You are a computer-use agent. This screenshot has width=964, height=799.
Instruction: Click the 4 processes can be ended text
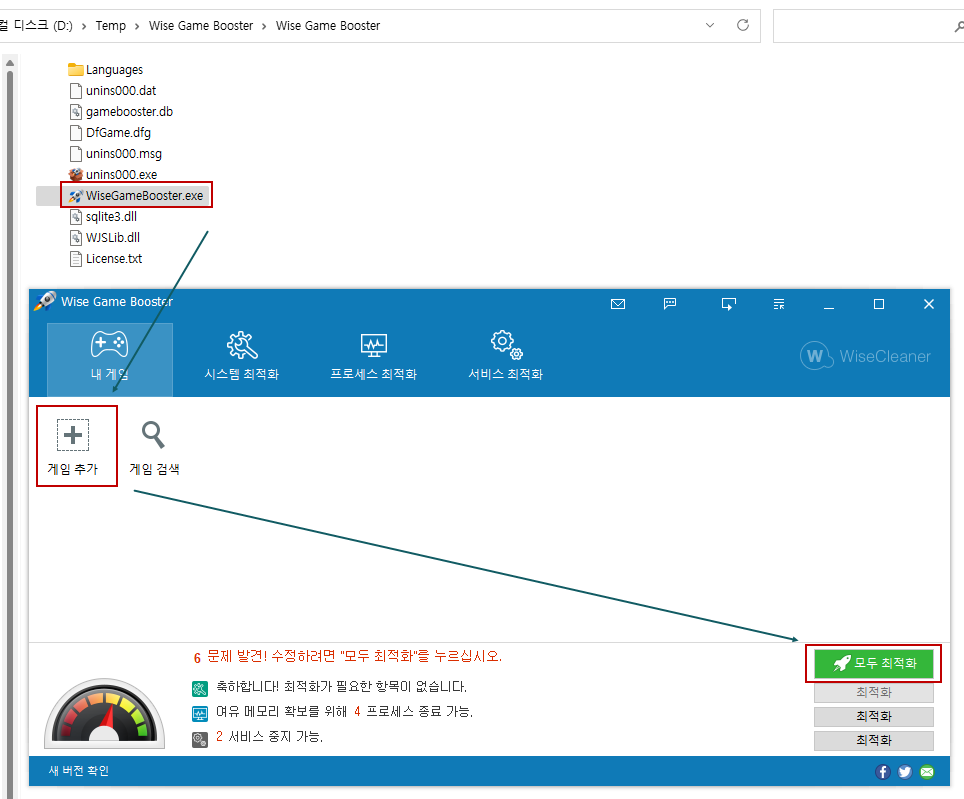coord(344,712)
